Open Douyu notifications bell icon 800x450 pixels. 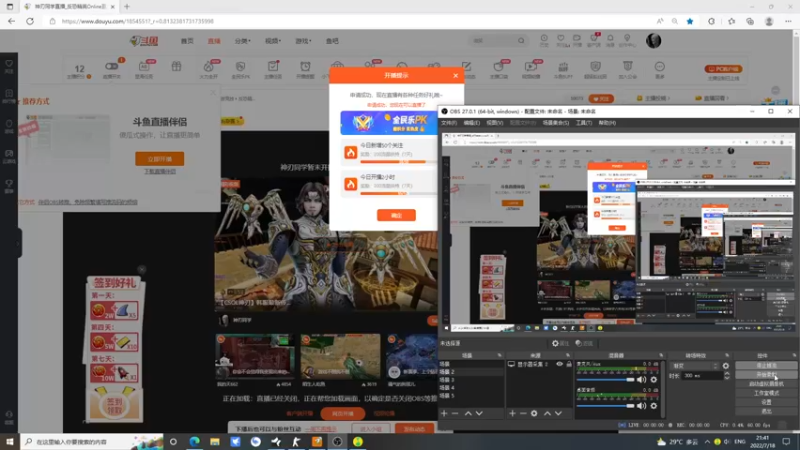610,40
